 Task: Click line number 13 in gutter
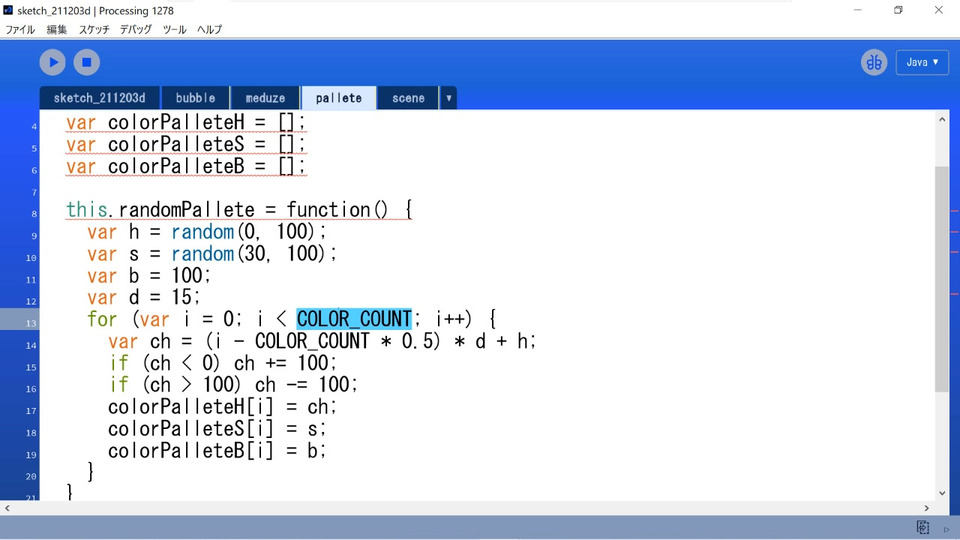(x=31, y=323)
